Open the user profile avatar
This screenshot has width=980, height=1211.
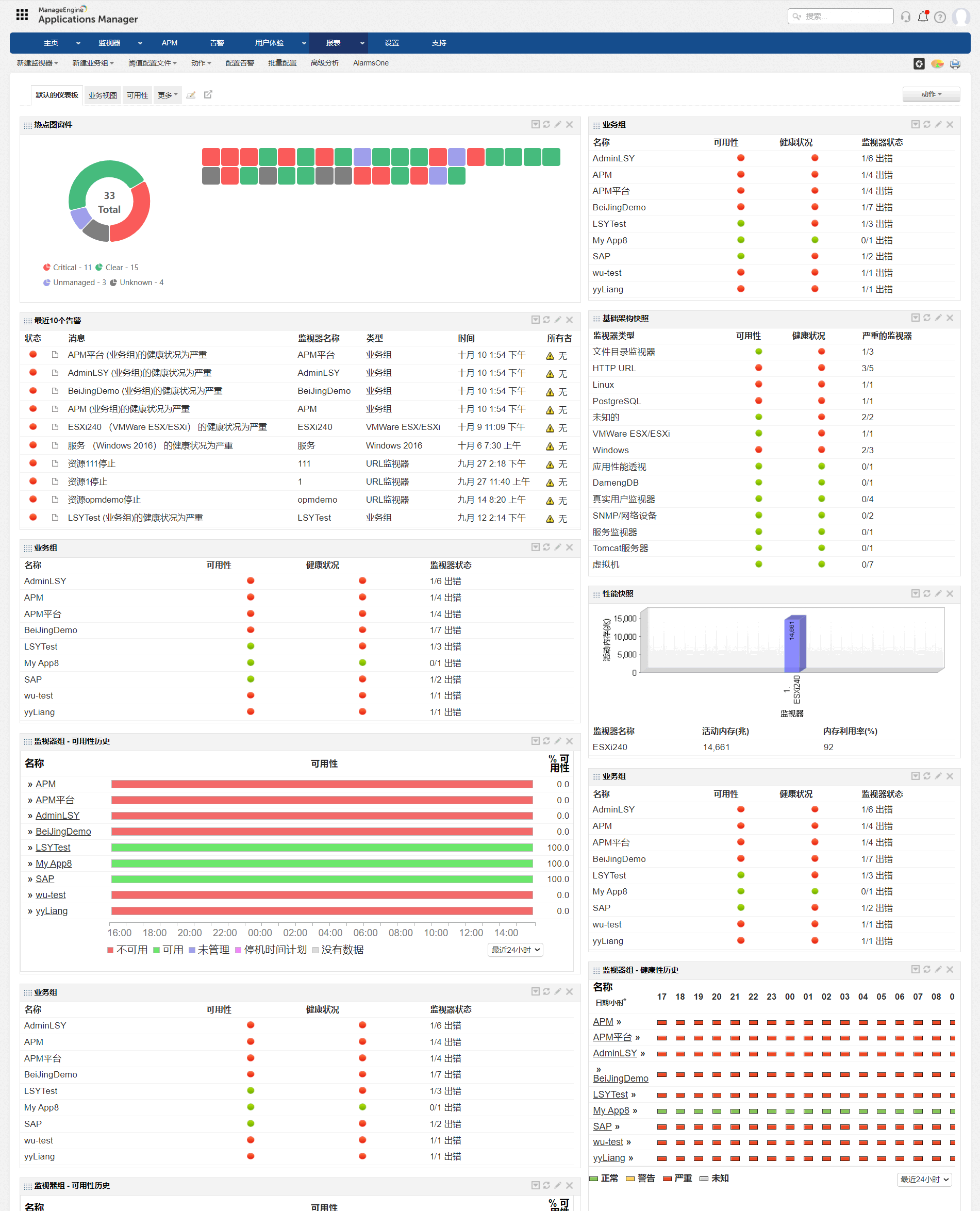click(960, 17)
